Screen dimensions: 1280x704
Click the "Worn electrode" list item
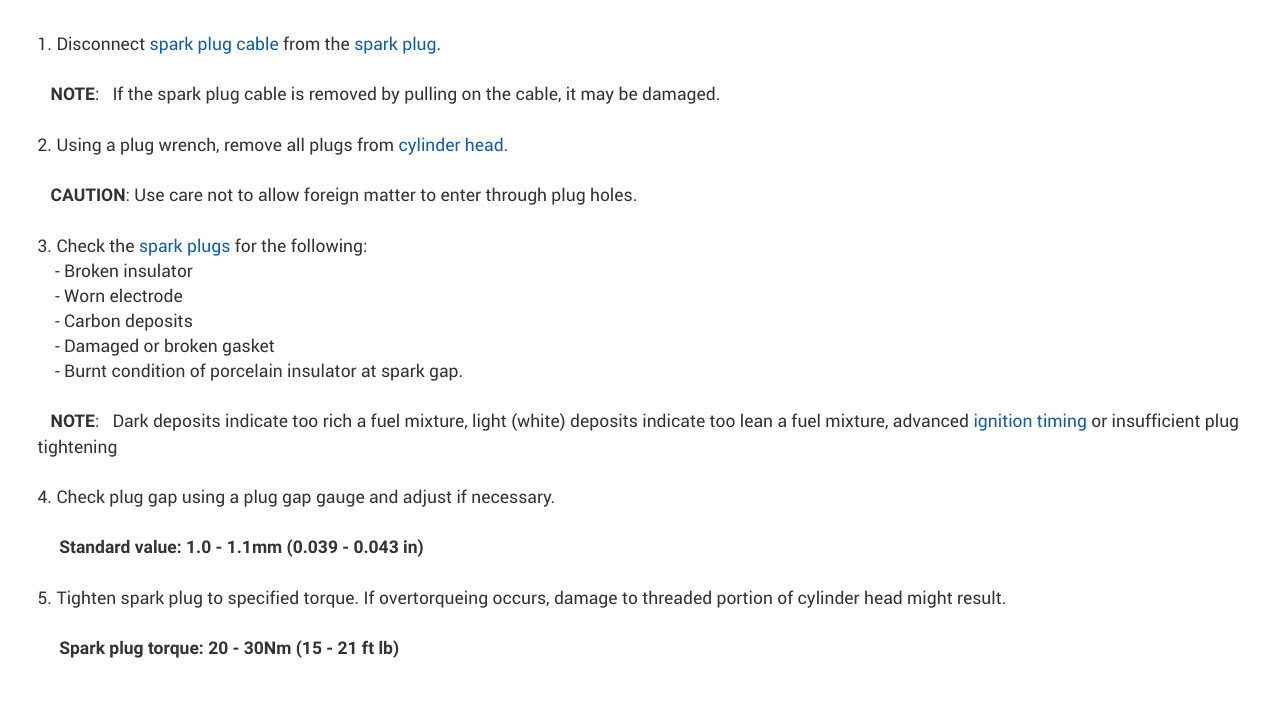[x=123, y=296]
